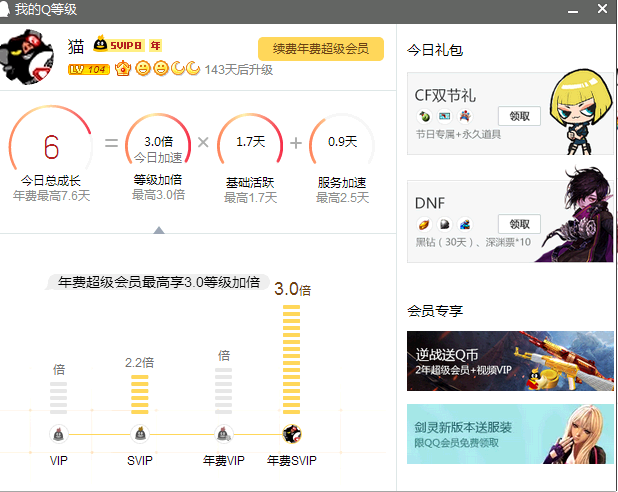The height and width of the screenshot is (492, 618).
Task: Click the 今日总成长 6 gauge
Action: coord(51,139)
